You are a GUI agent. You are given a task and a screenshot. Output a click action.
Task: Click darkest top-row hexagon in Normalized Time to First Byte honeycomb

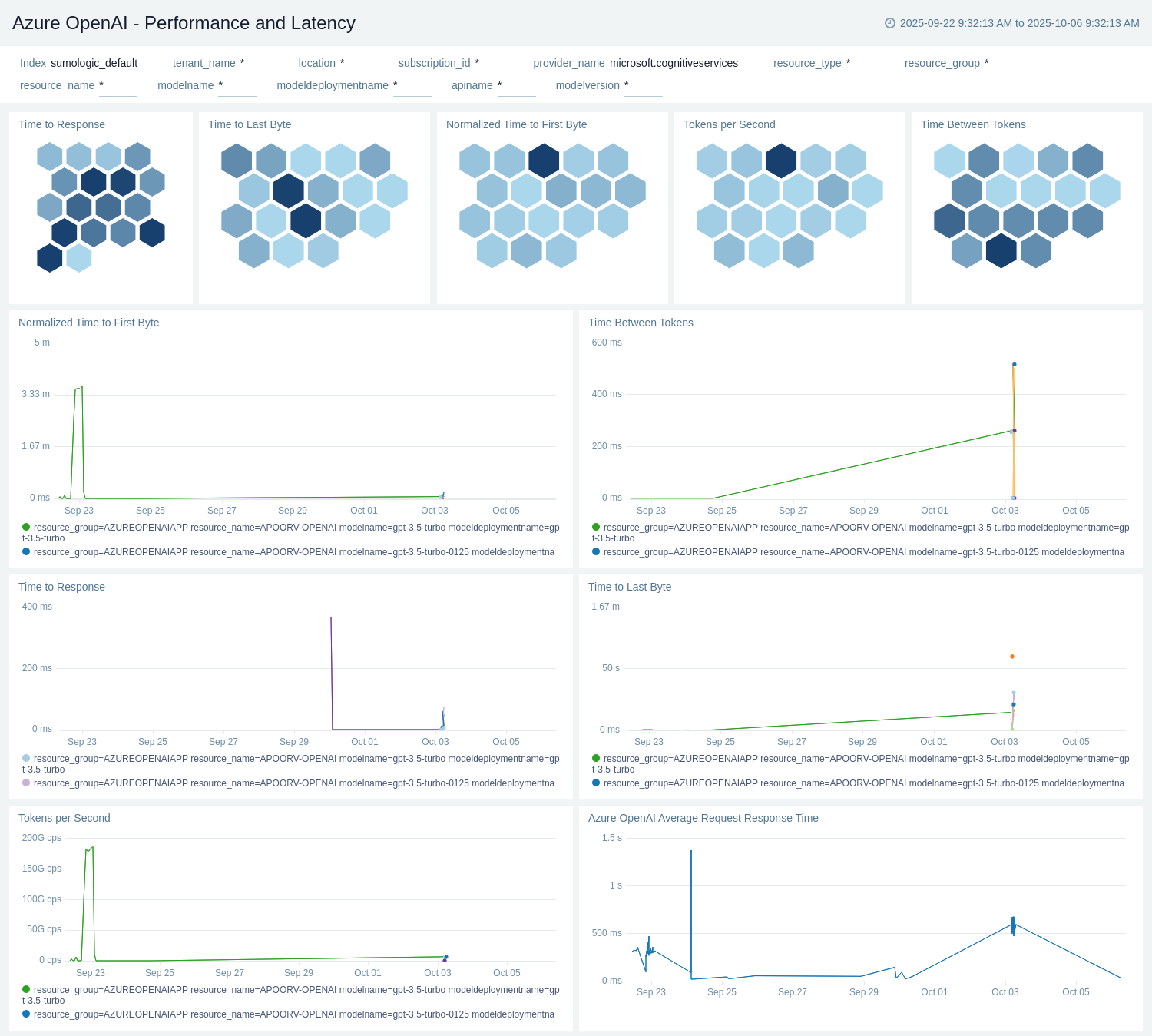click(544, 161)
